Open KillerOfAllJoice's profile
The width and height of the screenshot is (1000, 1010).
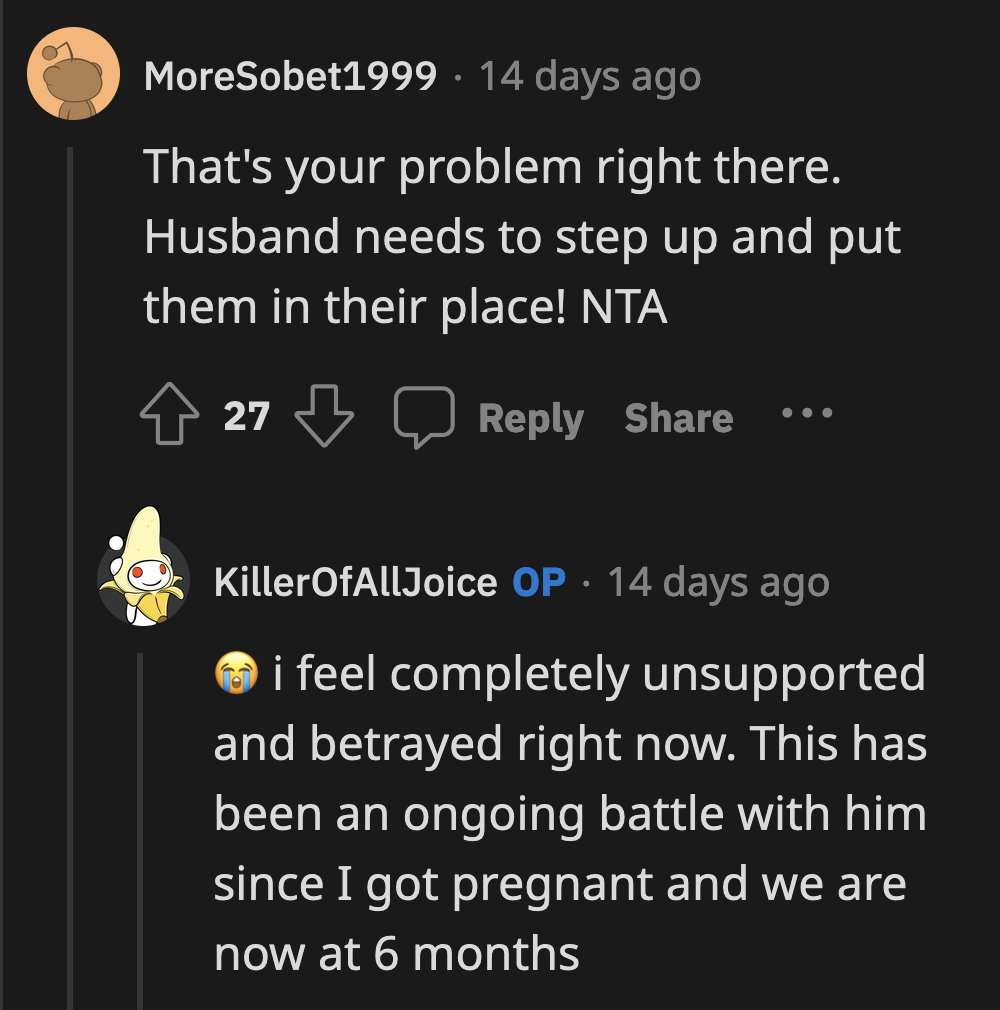(355, 582)
